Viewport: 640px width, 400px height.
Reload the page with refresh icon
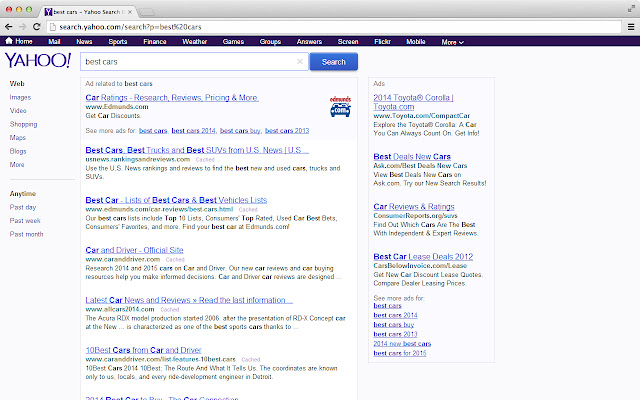[36, 27]
